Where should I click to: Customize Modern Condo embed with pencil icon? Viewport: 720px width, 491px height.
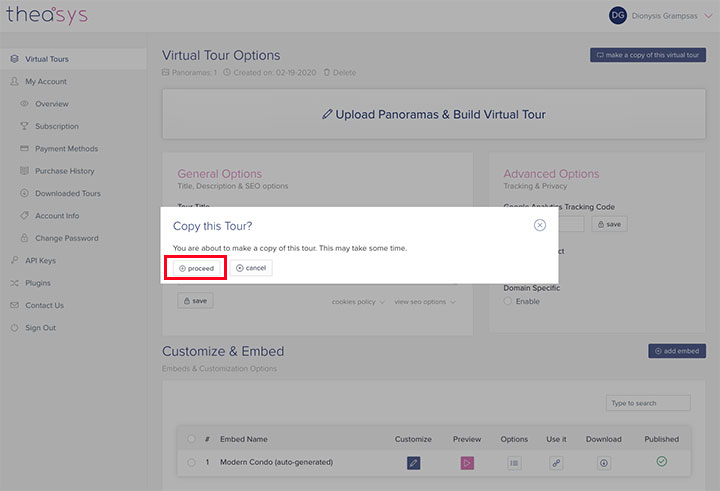point(413,463)
